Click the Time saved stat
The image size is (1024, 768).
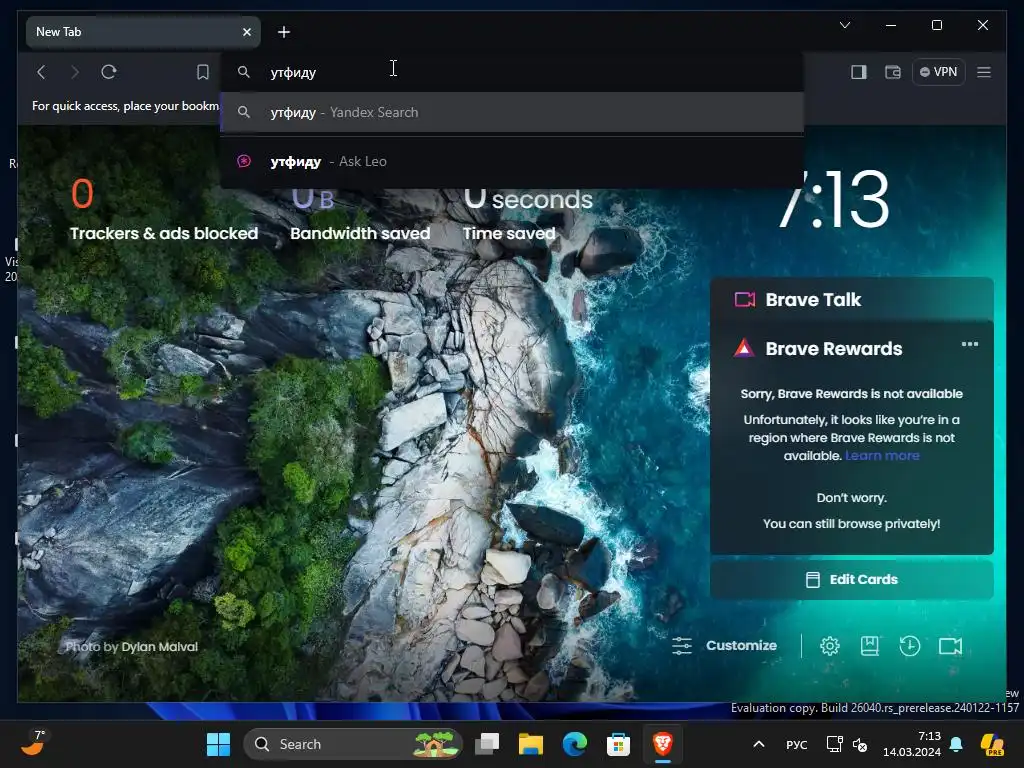point(528,214)
